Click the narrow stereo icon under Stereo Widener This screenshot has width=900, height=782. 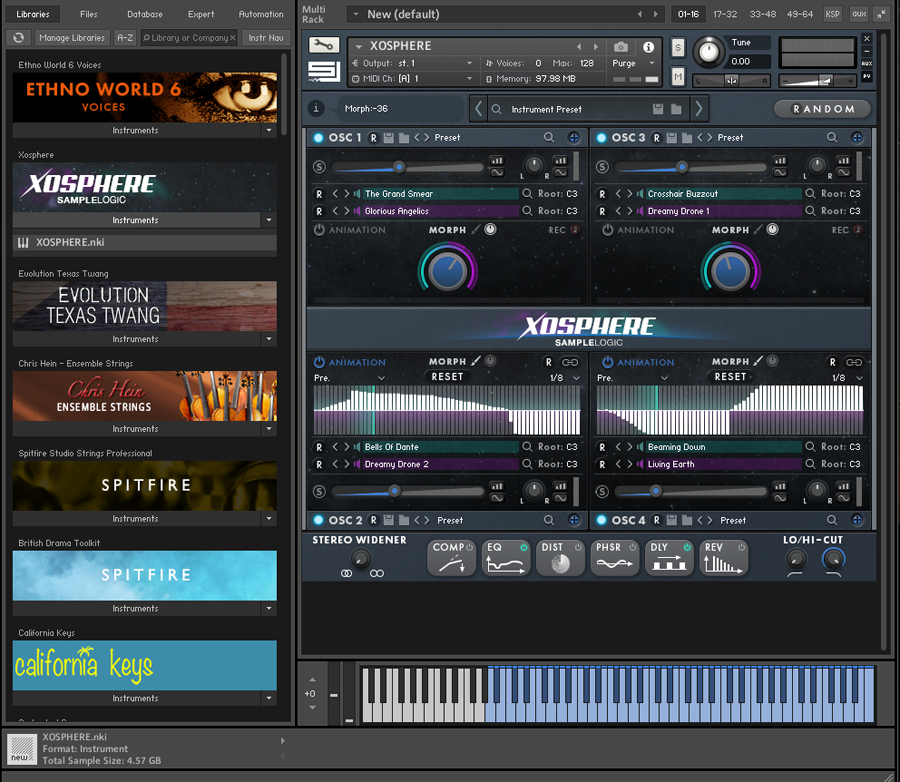346,573
